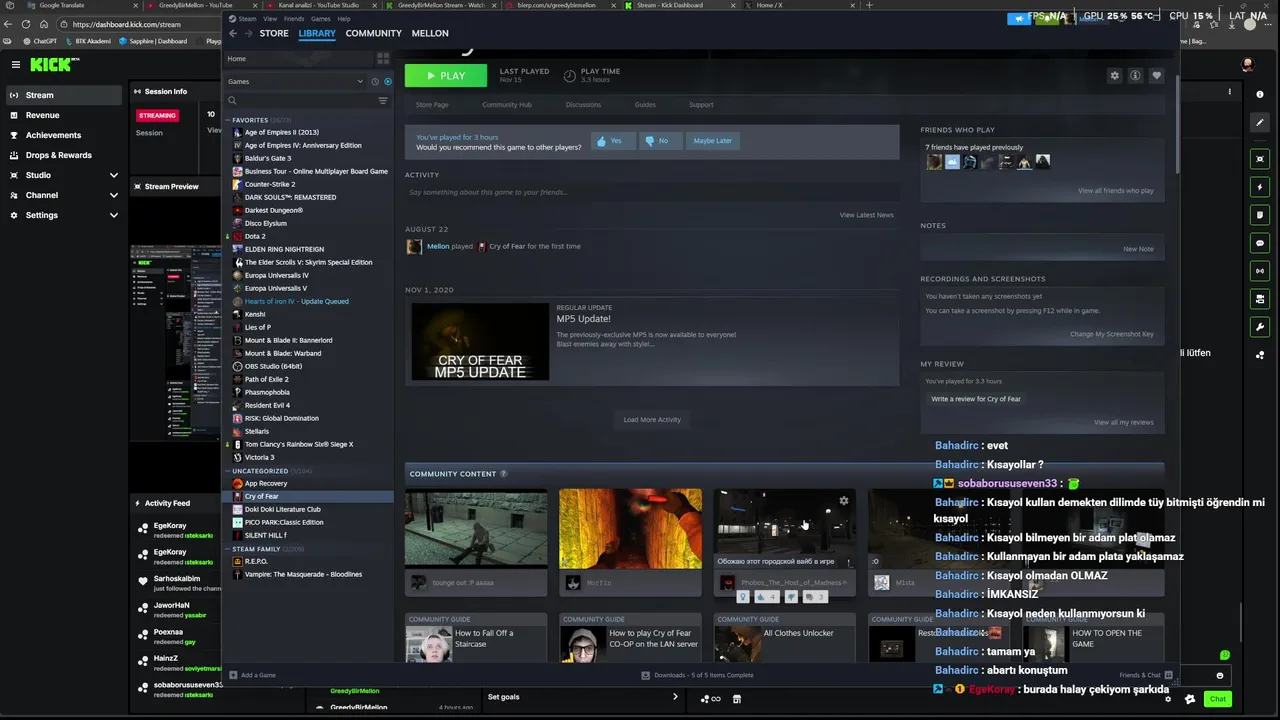Open the MELLON profile tab

coord(430,33)
